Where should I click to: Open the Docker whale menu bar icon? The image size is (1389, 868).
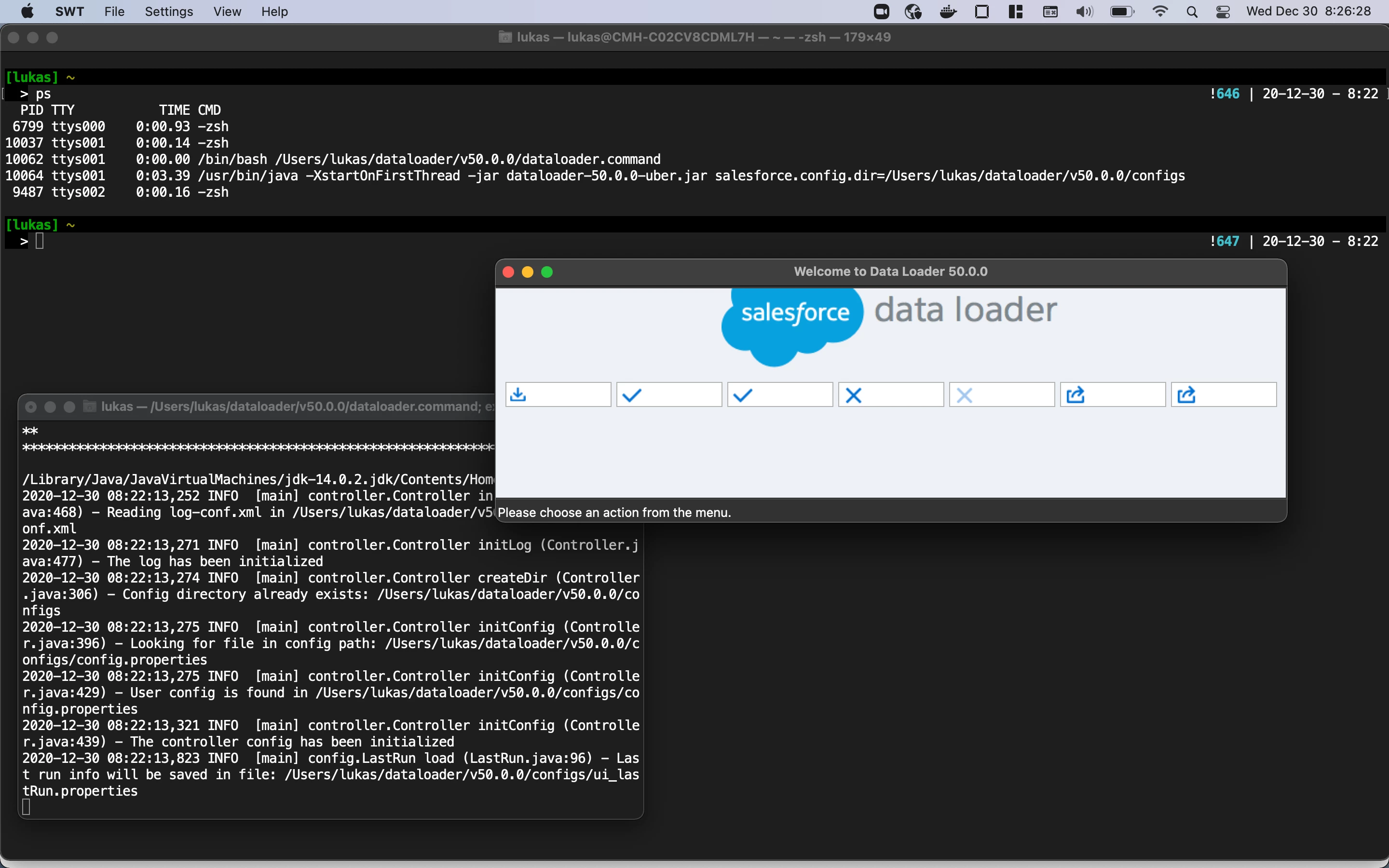(948, 12)
